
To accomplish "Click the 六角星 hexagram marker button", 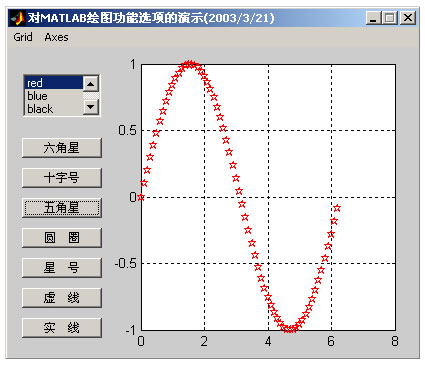I will (x=62, y=148).
